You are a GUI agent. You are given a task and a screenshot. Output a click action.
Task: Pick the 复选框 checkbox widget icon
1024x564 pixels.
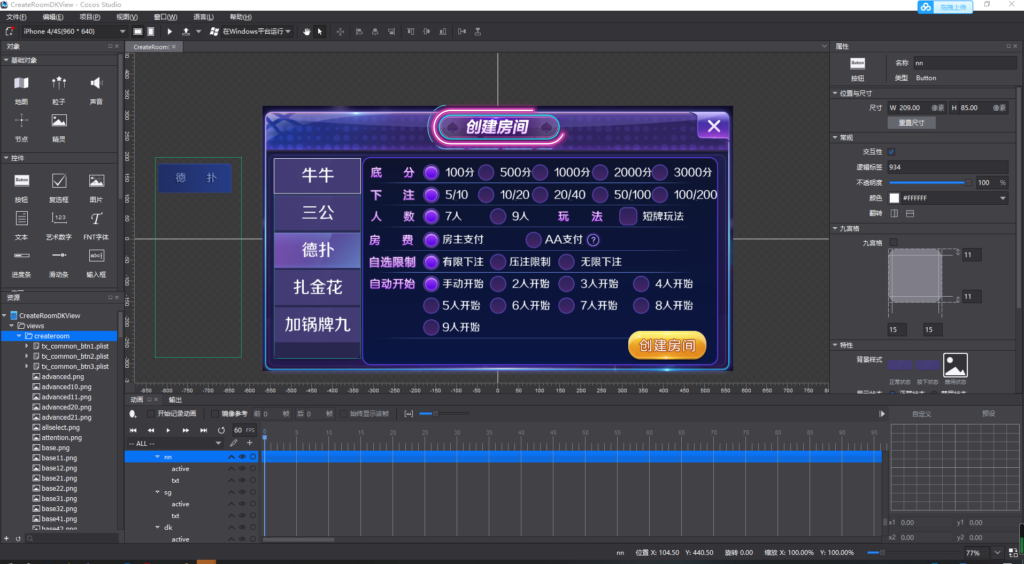(59, 181)
